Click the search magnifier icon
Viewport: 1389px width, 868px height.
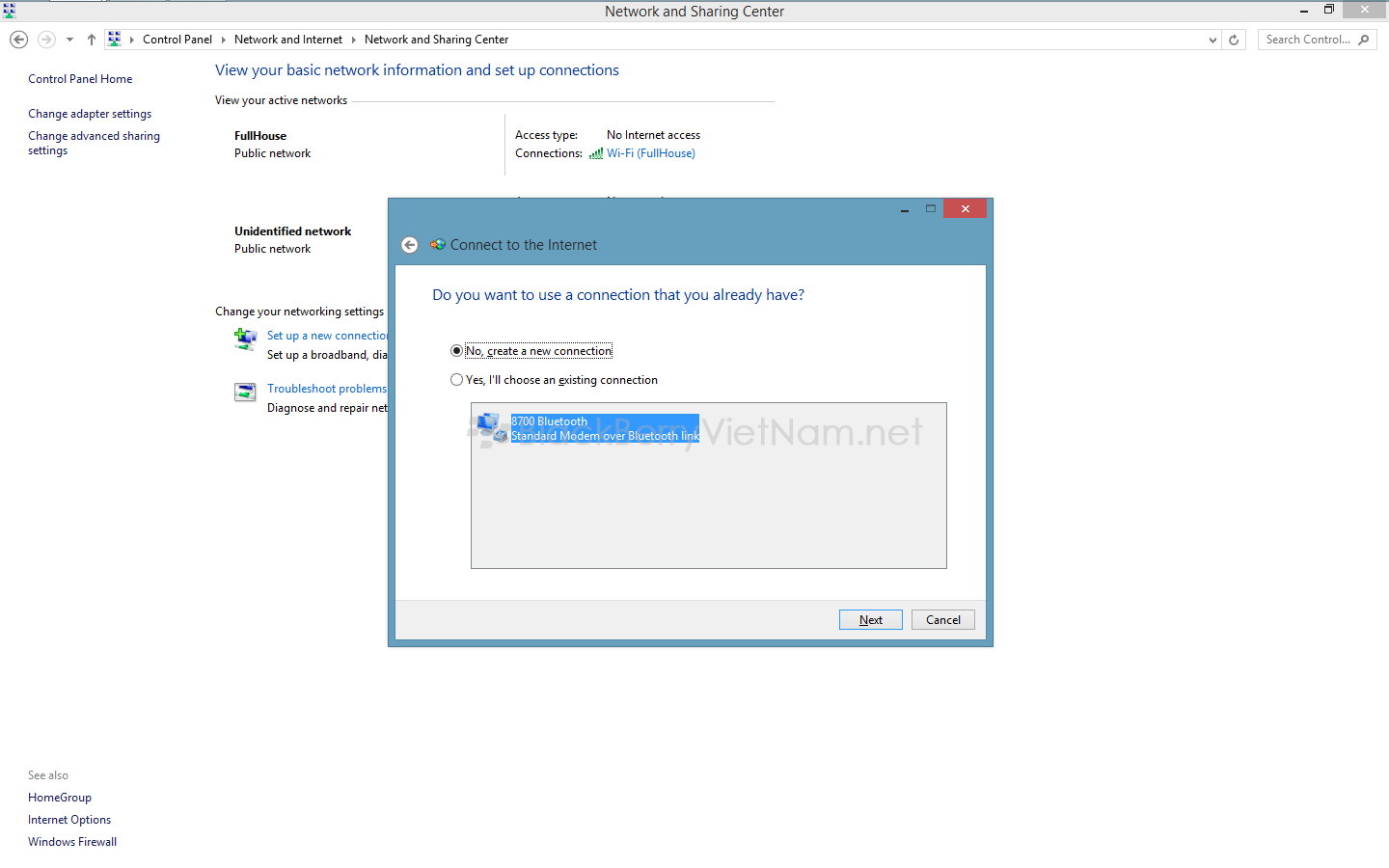(x=1364, y=40)
